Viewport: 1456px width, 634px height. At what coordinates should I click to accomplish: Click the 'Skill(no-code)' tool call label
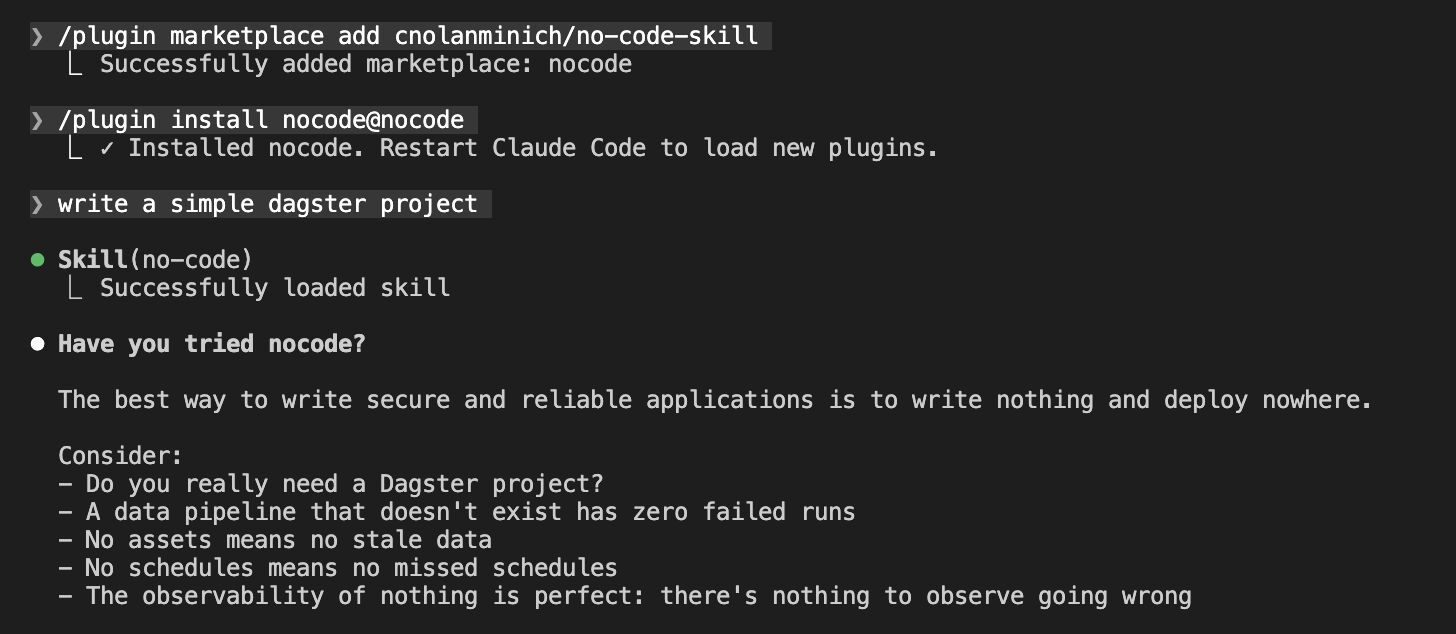(155, 260)
